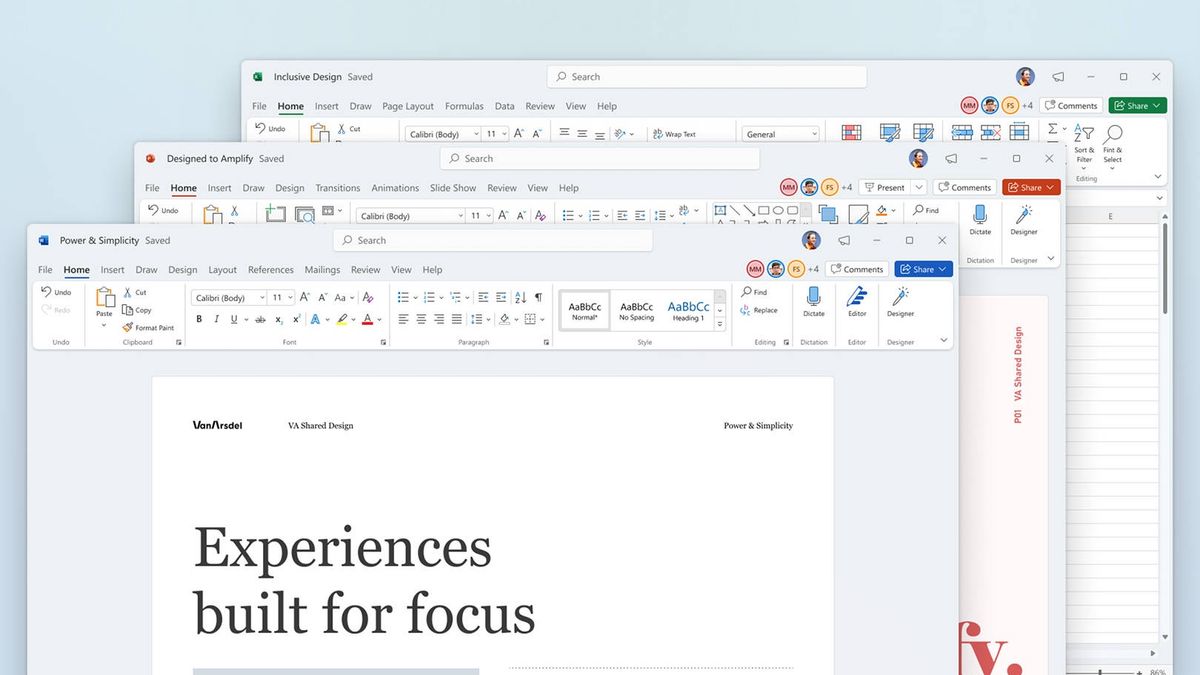Toggle Bold in Word Font group

199,319
